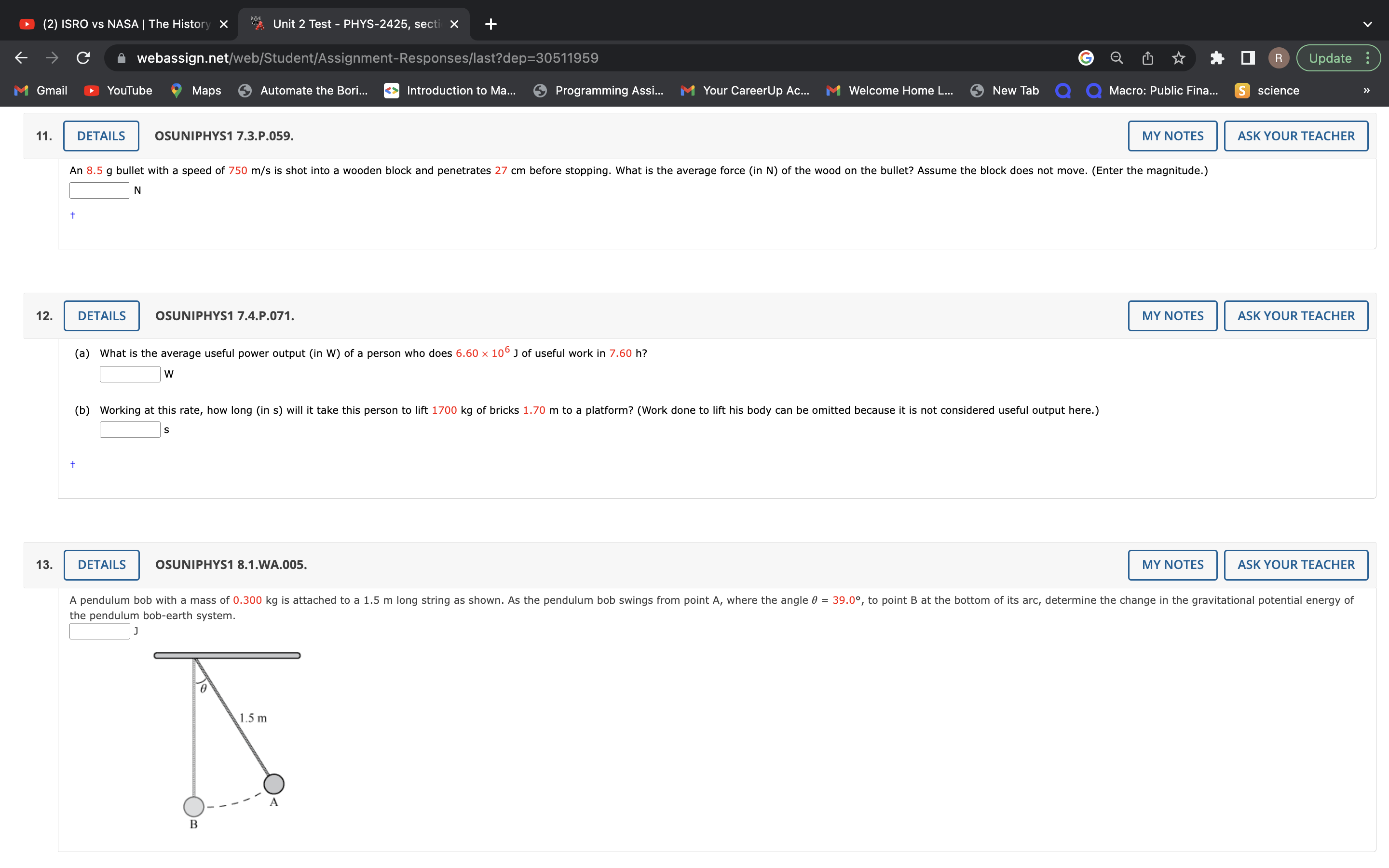Image resolution: width=1389 pixels, height=868 pixels.
Task: Click the zoom magnifier icon in address bar
Action: 1117,58
